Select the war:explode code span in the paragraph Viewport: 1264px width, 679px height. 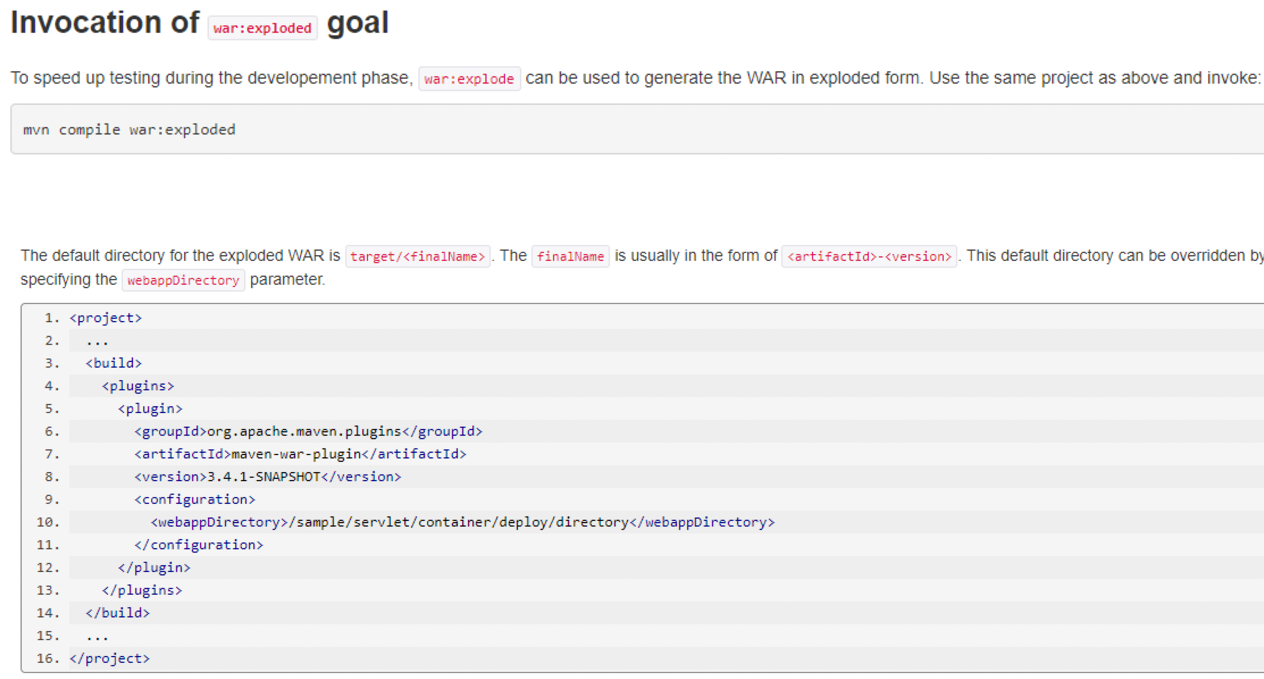click(469, 77)
